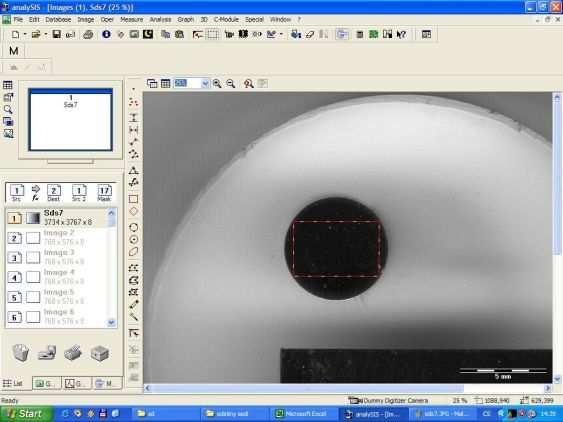
Task: Click the Mask 17 buffer button
Action: [x=104, y=193]
